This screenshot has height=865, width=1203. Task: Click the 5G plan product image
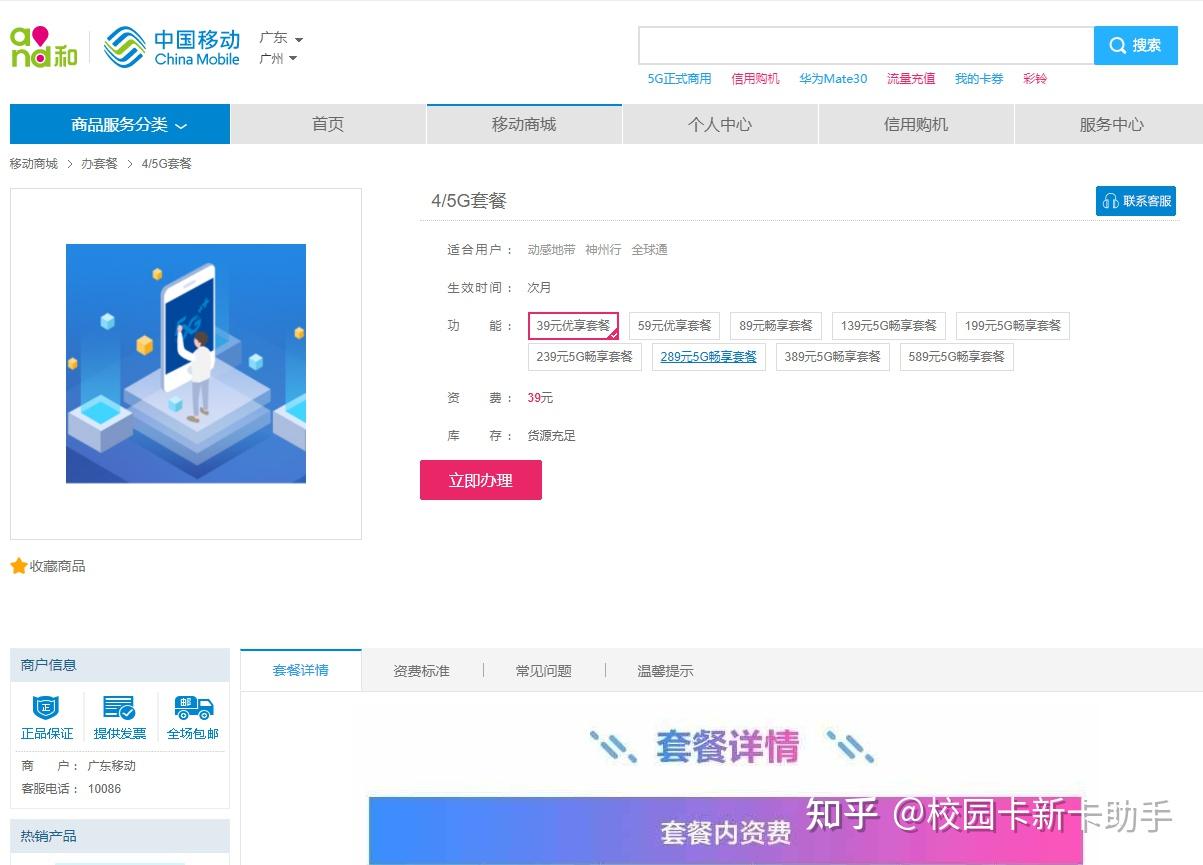pos(186,364)
